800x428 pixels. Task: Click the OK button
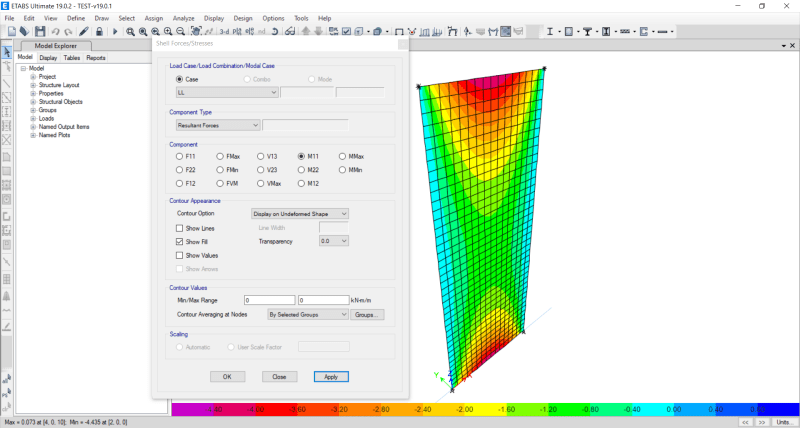[x=228, y=376]
